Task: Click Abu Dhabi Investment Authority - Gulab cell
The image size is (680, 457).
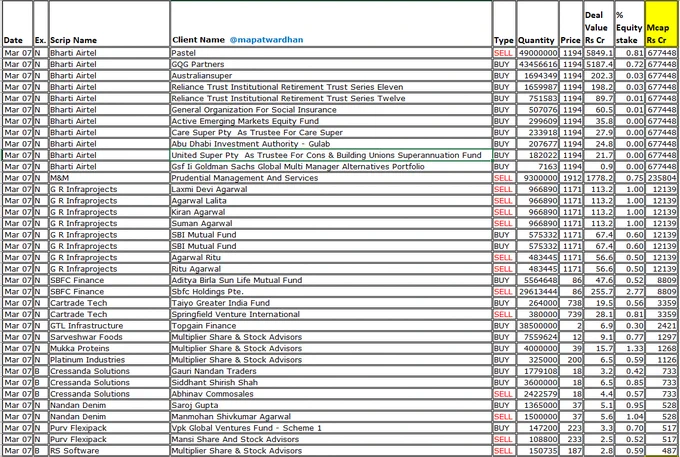Action: (x=331, y=144)
